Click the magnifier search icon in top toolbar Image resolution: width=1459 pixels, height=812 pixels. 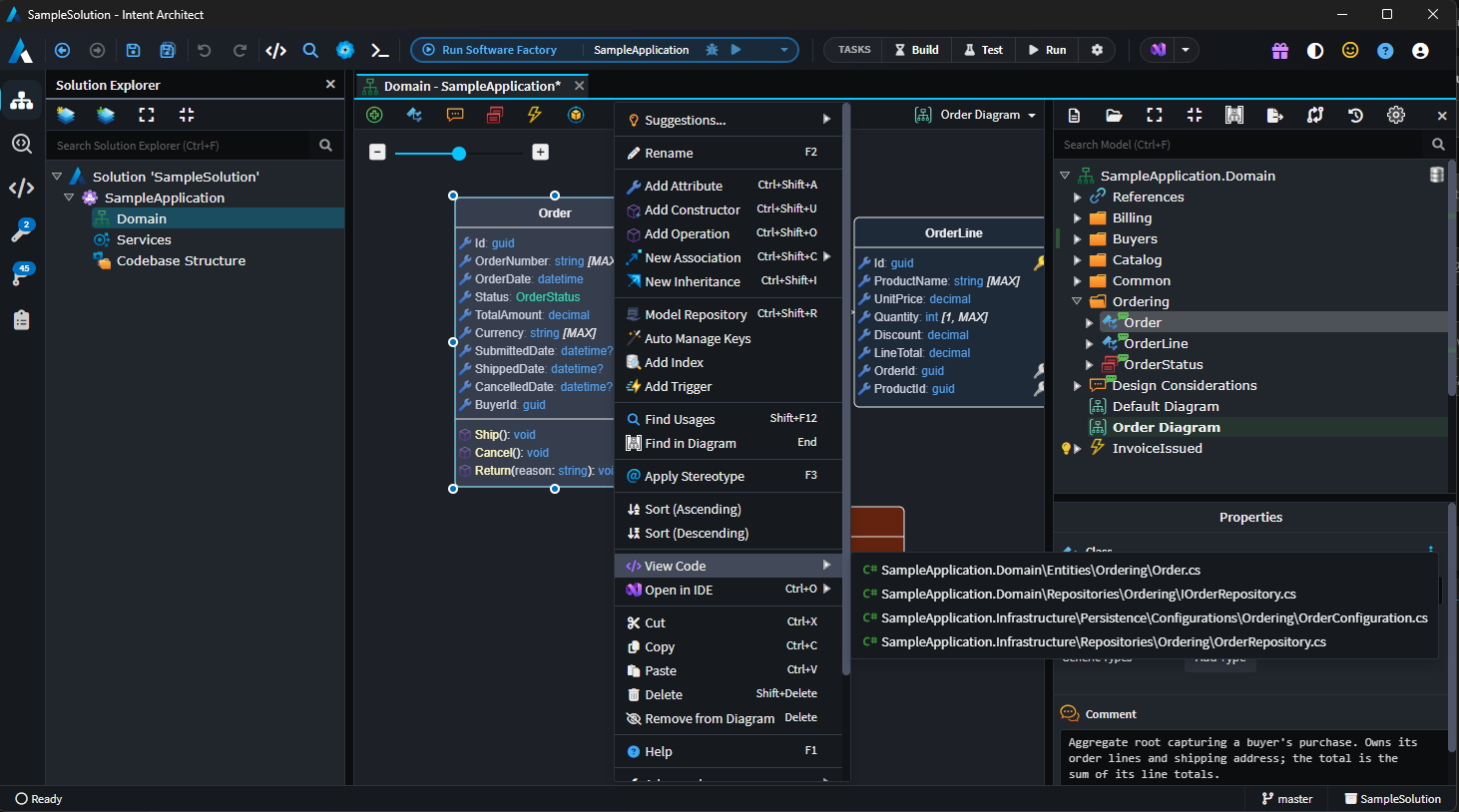(x=310, y=50)
